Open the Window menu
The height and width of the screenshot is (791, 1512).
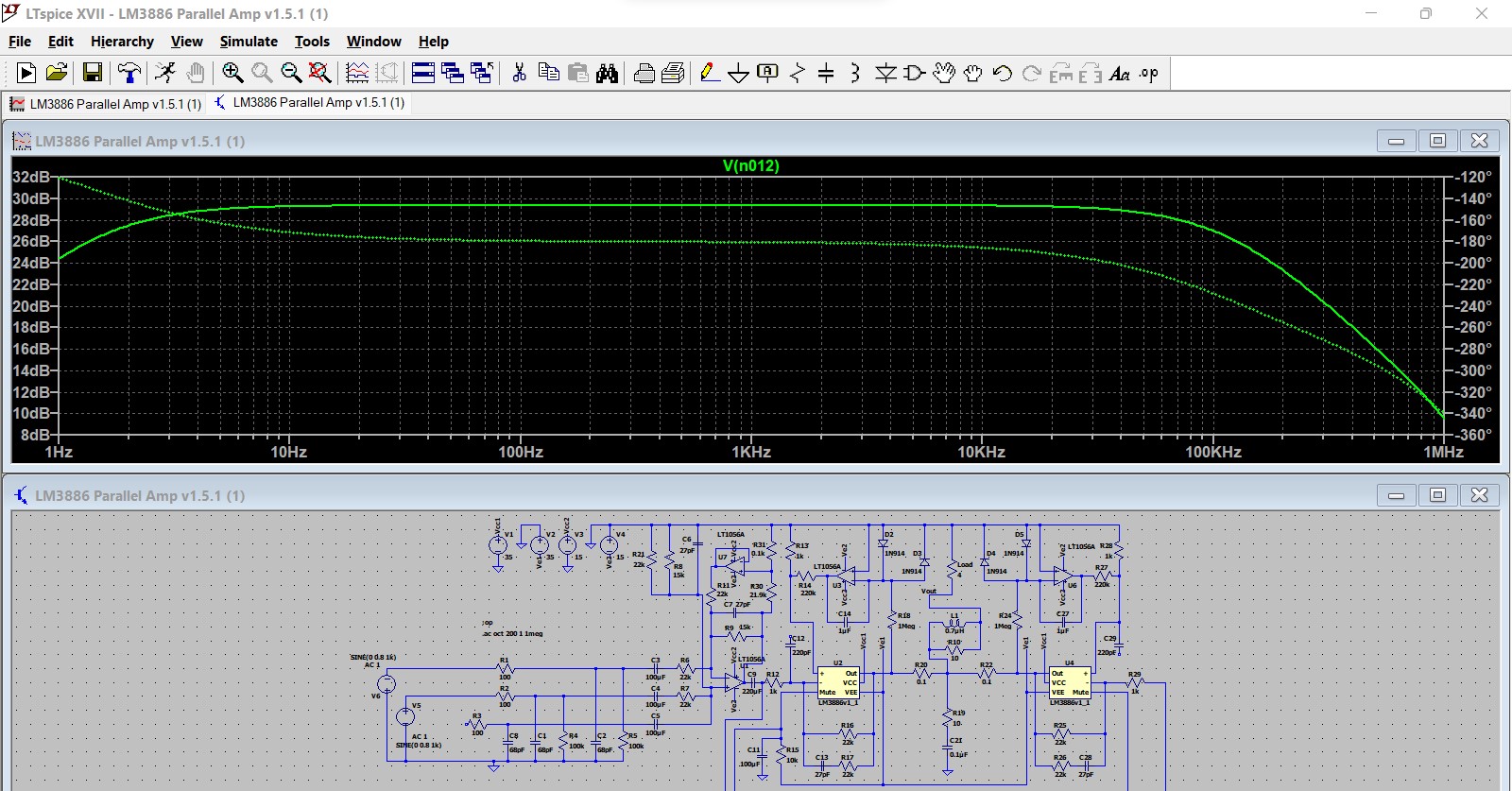coord(373,42)
